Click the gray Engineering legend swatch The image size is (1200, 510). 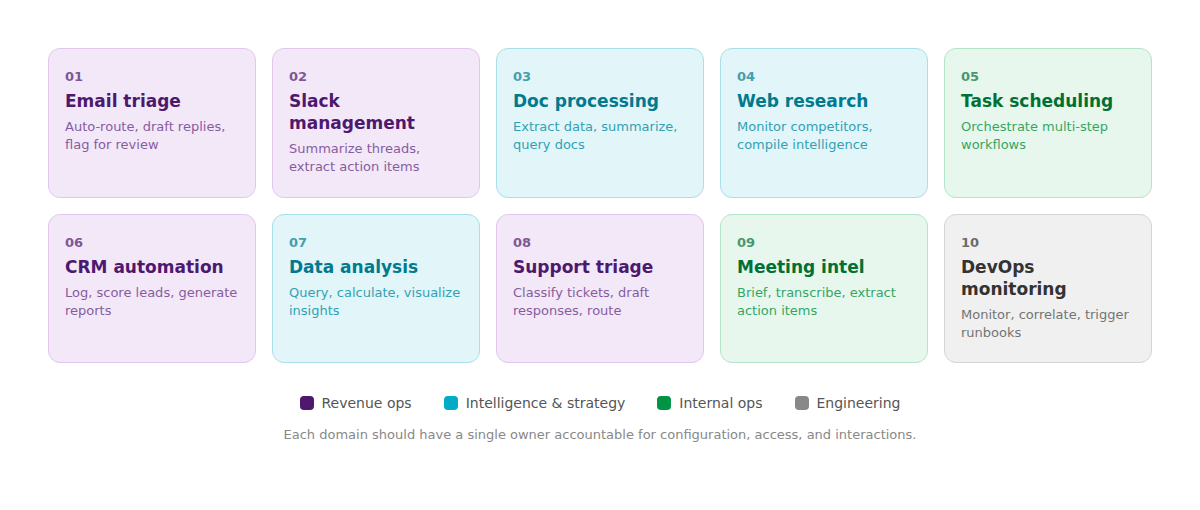coord(802,403)
